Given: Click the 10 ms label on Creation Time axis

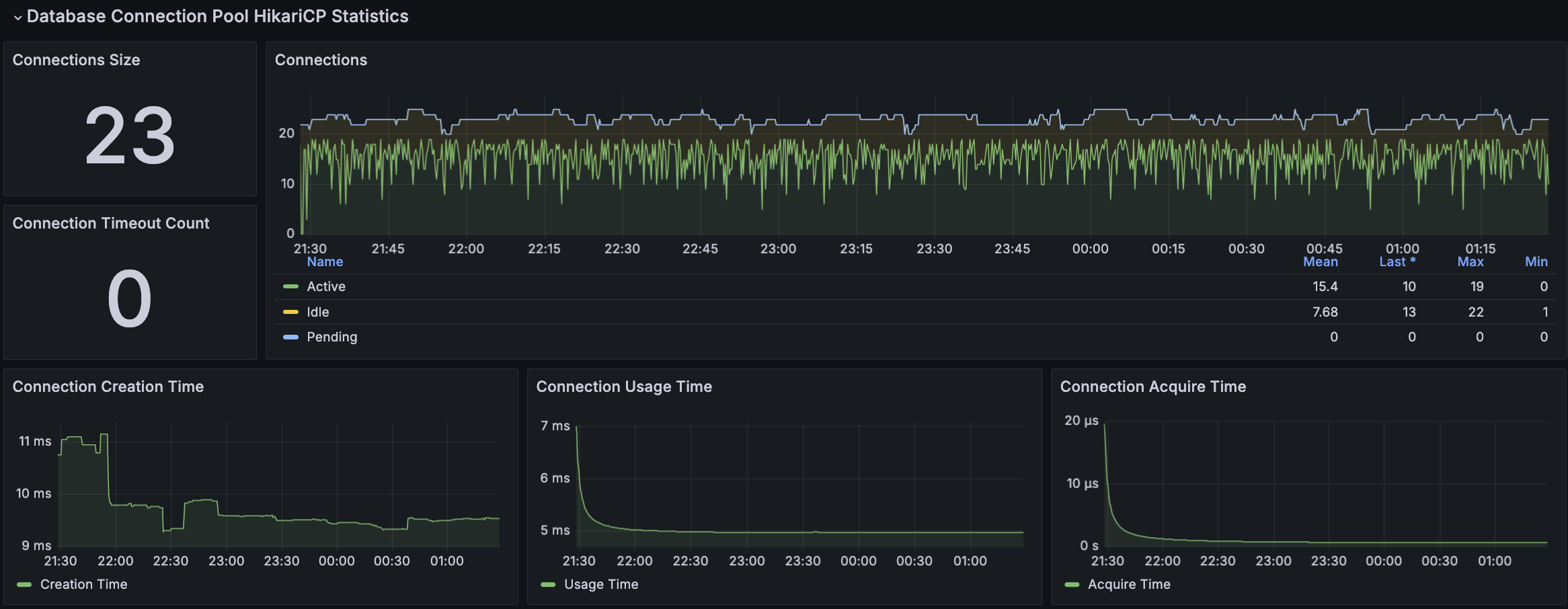Looking at the screenshot, I should (34, 493).
